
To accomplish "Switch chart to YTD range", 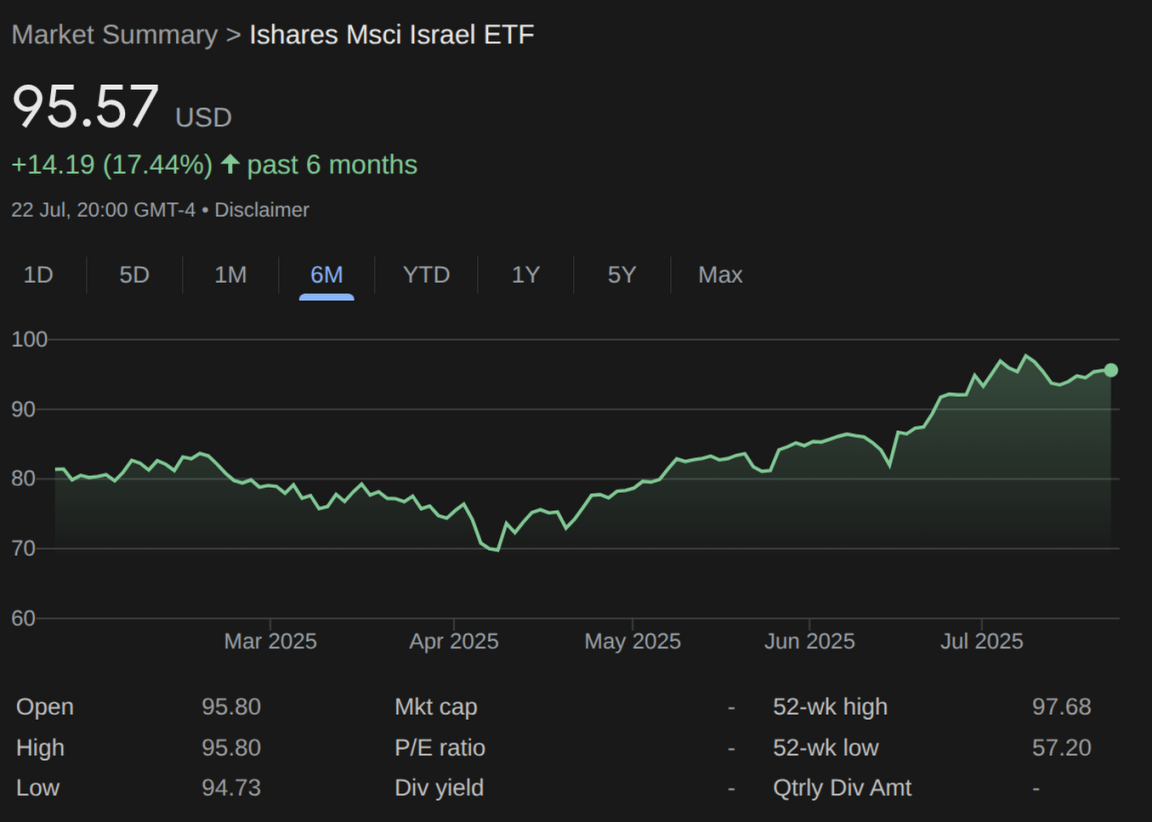I will 426,275.
